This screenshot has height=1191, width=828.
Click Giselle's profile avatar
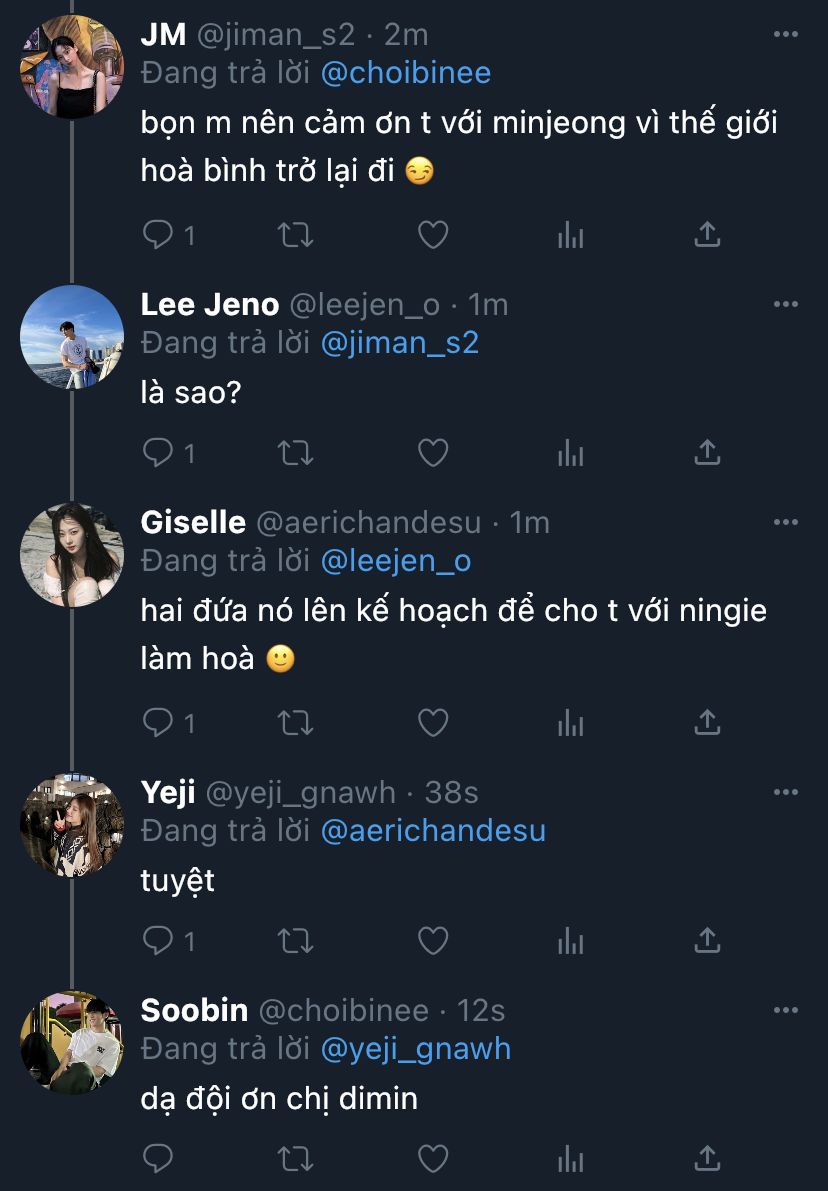72,556
